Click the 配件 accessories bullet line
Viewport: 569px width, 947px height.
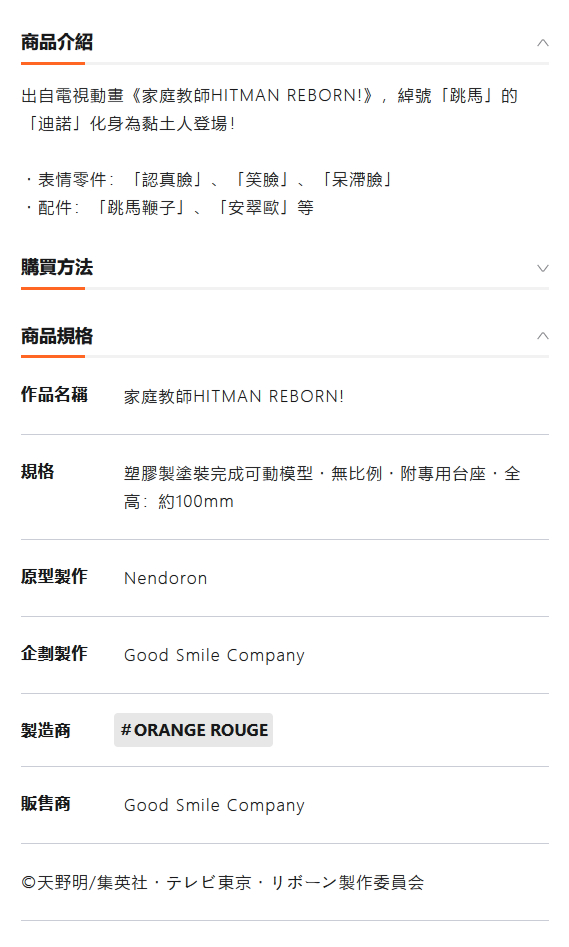168,208
